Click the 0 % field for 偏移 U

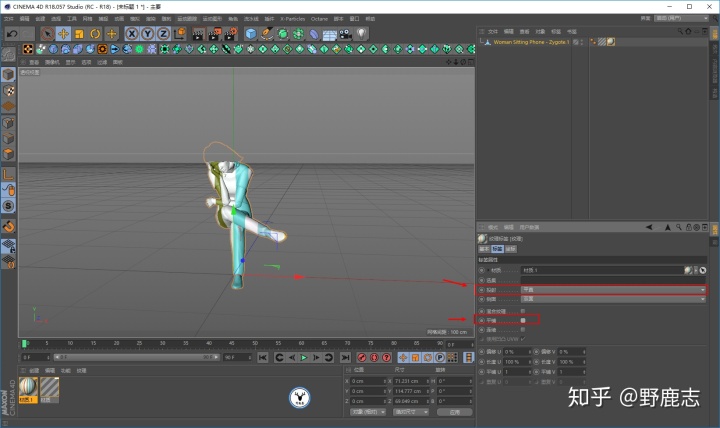click(x=517, y=352)
